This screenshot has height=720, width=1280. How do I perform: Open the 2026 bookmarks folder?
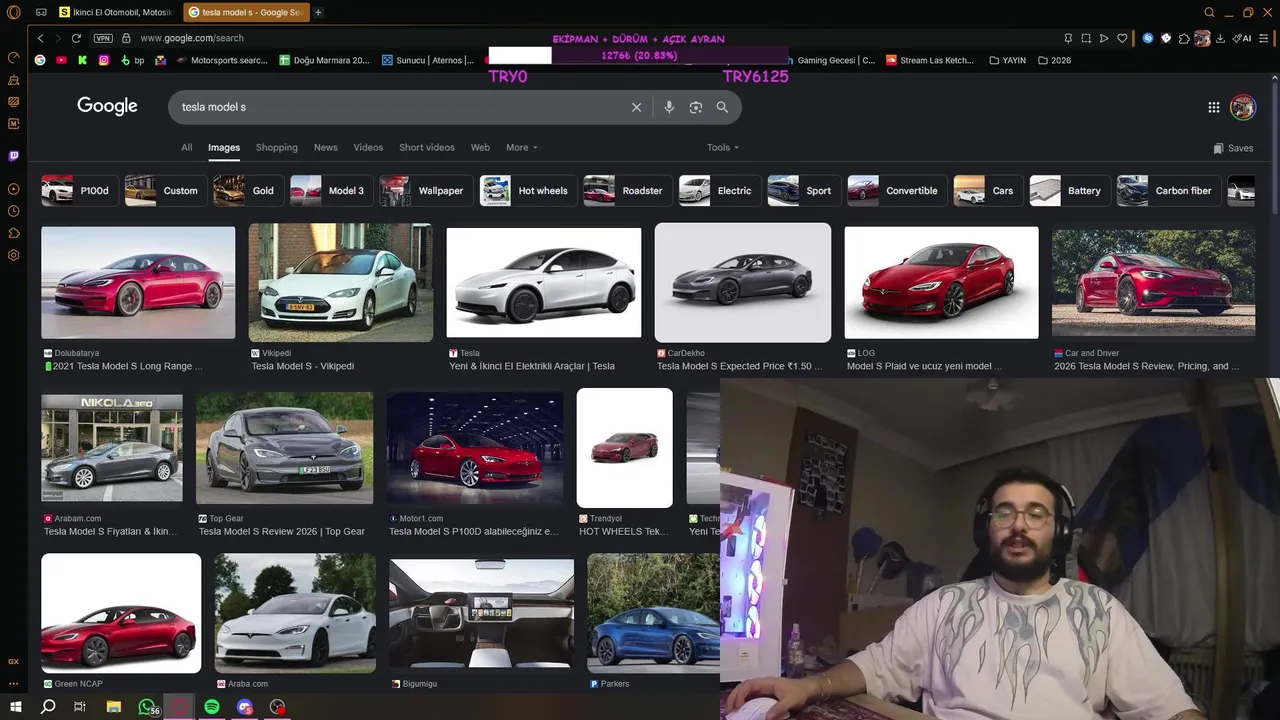click(1054, 60)
